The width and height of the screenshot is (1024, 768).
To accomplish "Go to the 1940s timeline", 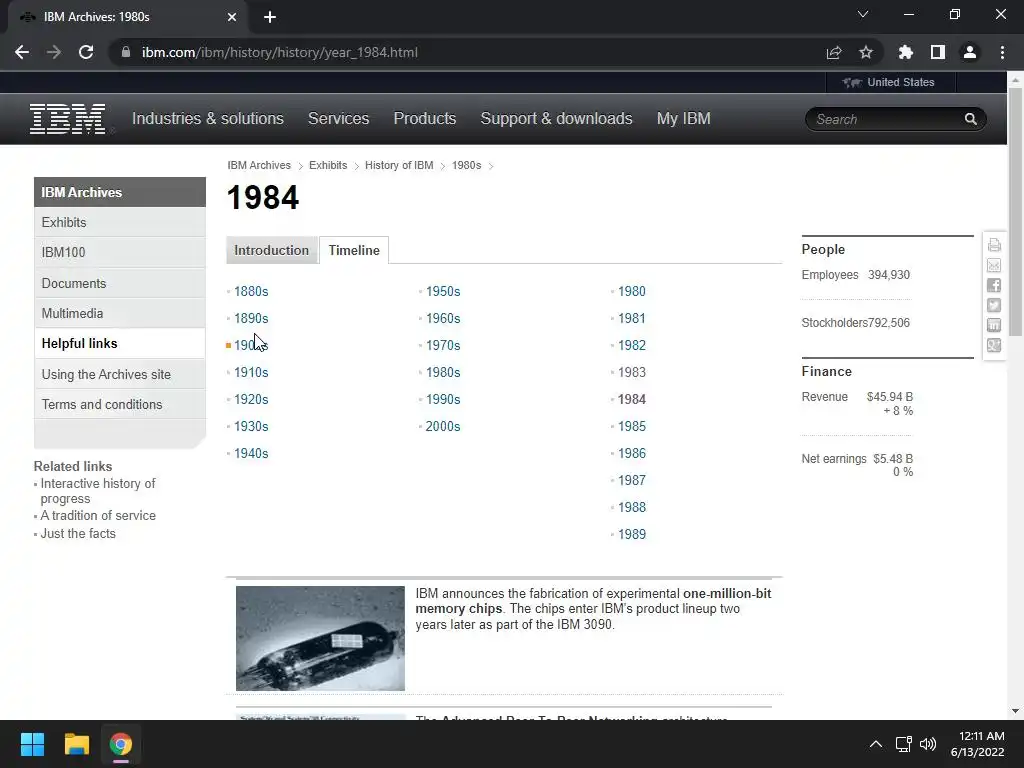I will tap(251, 453).
